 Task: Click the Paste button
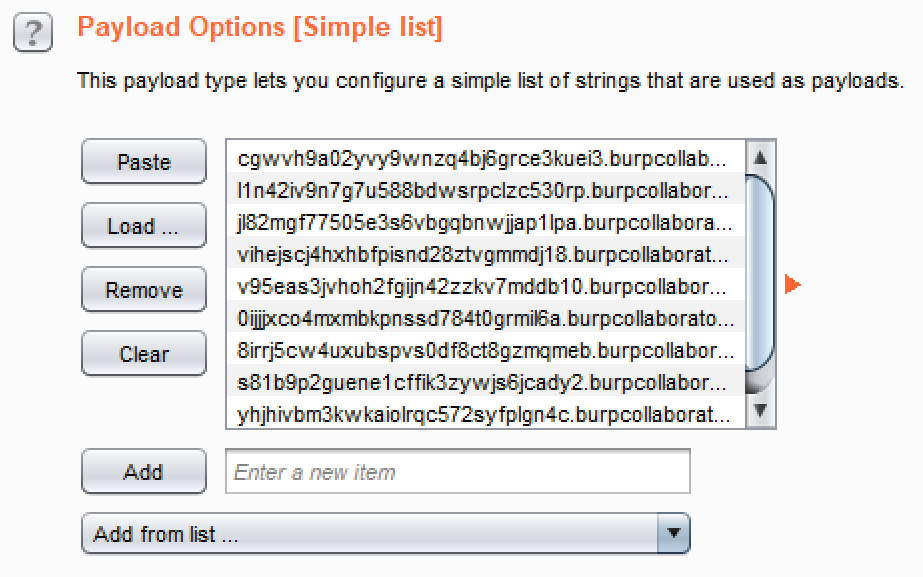coord(144,162)
